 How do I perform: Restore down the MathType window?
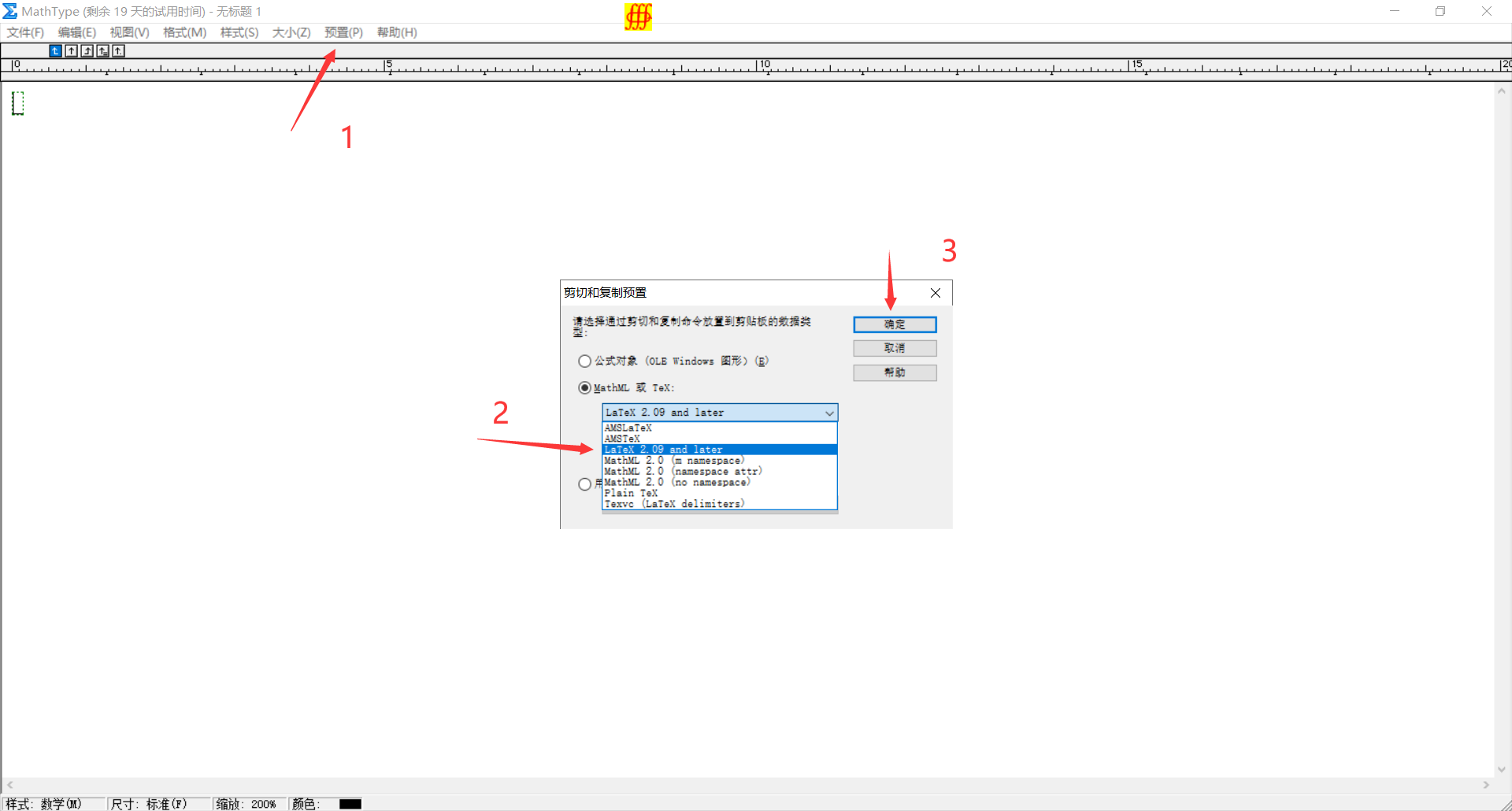(x=1440, y=11)
